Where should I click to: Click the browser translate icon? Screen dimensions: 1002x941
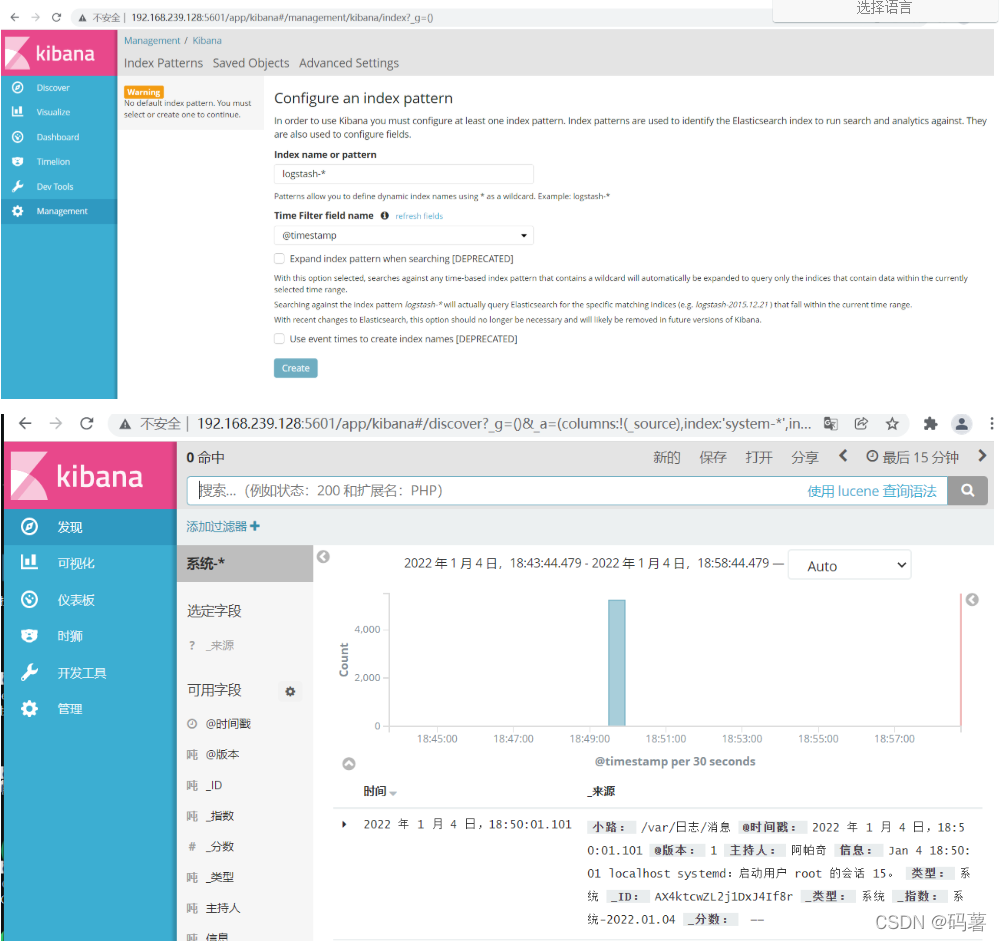tap(831, 424)
